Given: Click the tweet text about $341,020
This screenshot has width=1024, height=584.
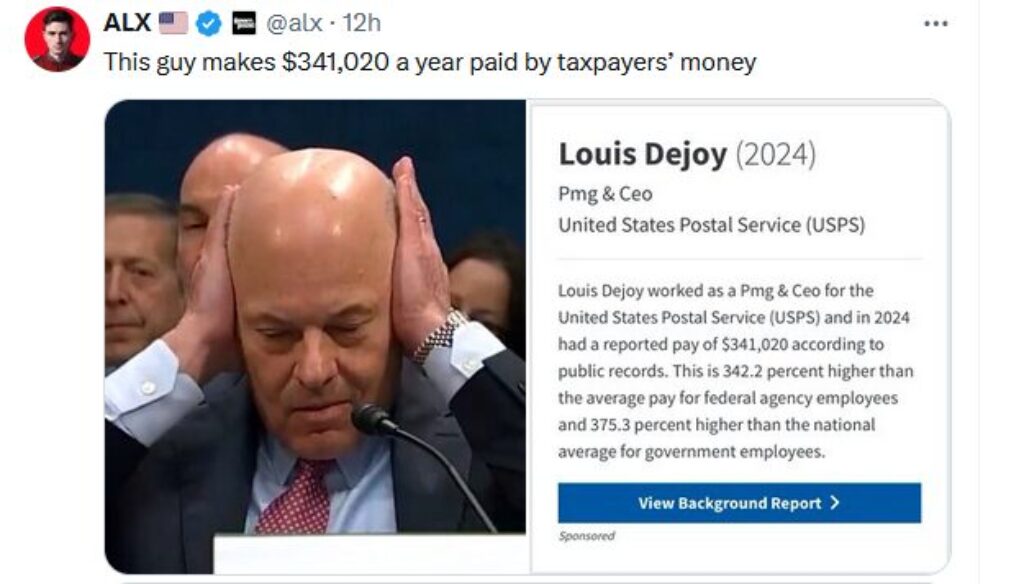Looking at the screenshot, I should coord(430,62).
